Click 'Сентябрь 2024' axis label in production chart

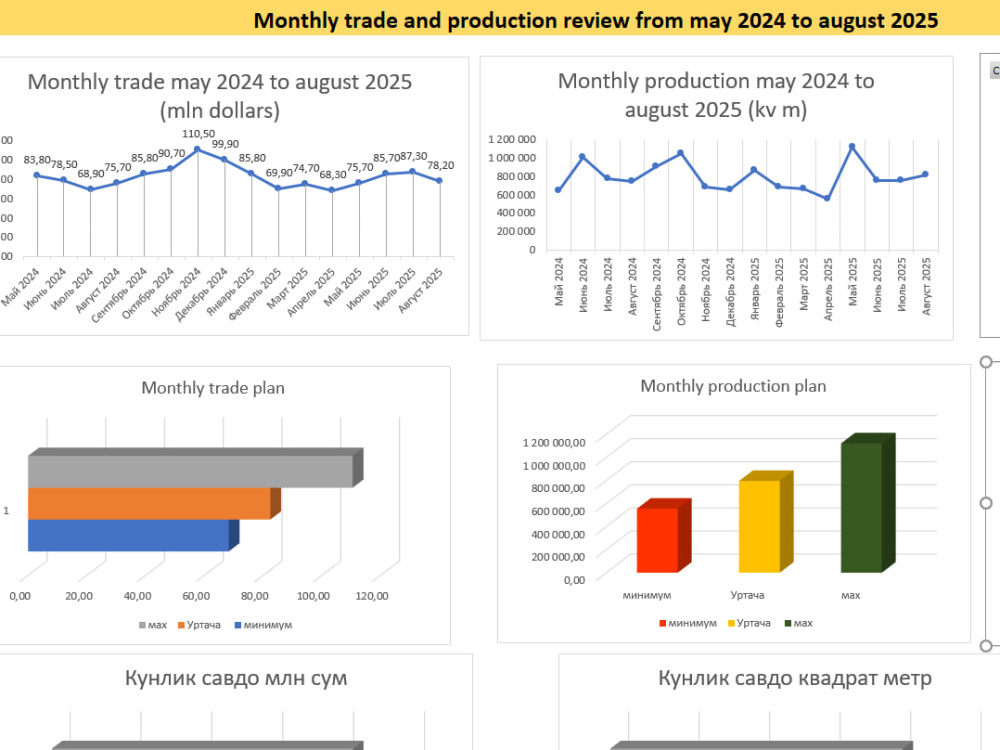656,294
